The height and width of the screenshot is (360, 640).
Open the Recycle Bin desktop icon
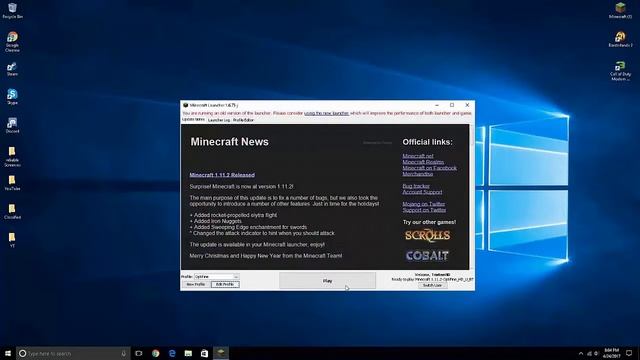pyautogui.click(x=12, y=11)
